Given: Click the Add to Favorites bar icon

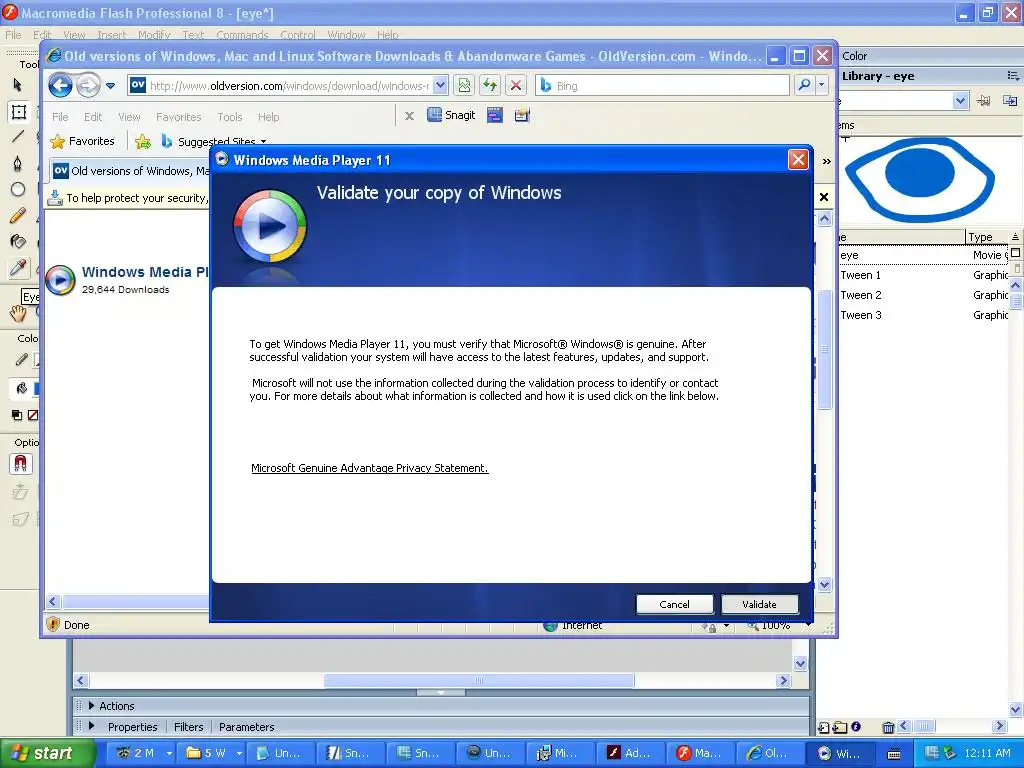Looking at the screenshot, I should click(143, 141).
